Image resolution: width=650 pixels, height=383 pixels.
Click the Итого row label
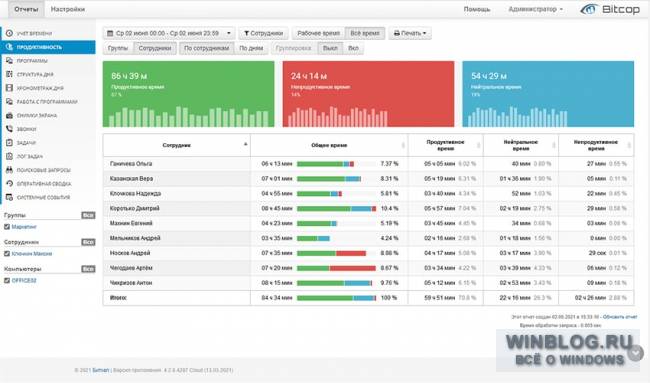[118, 298]
